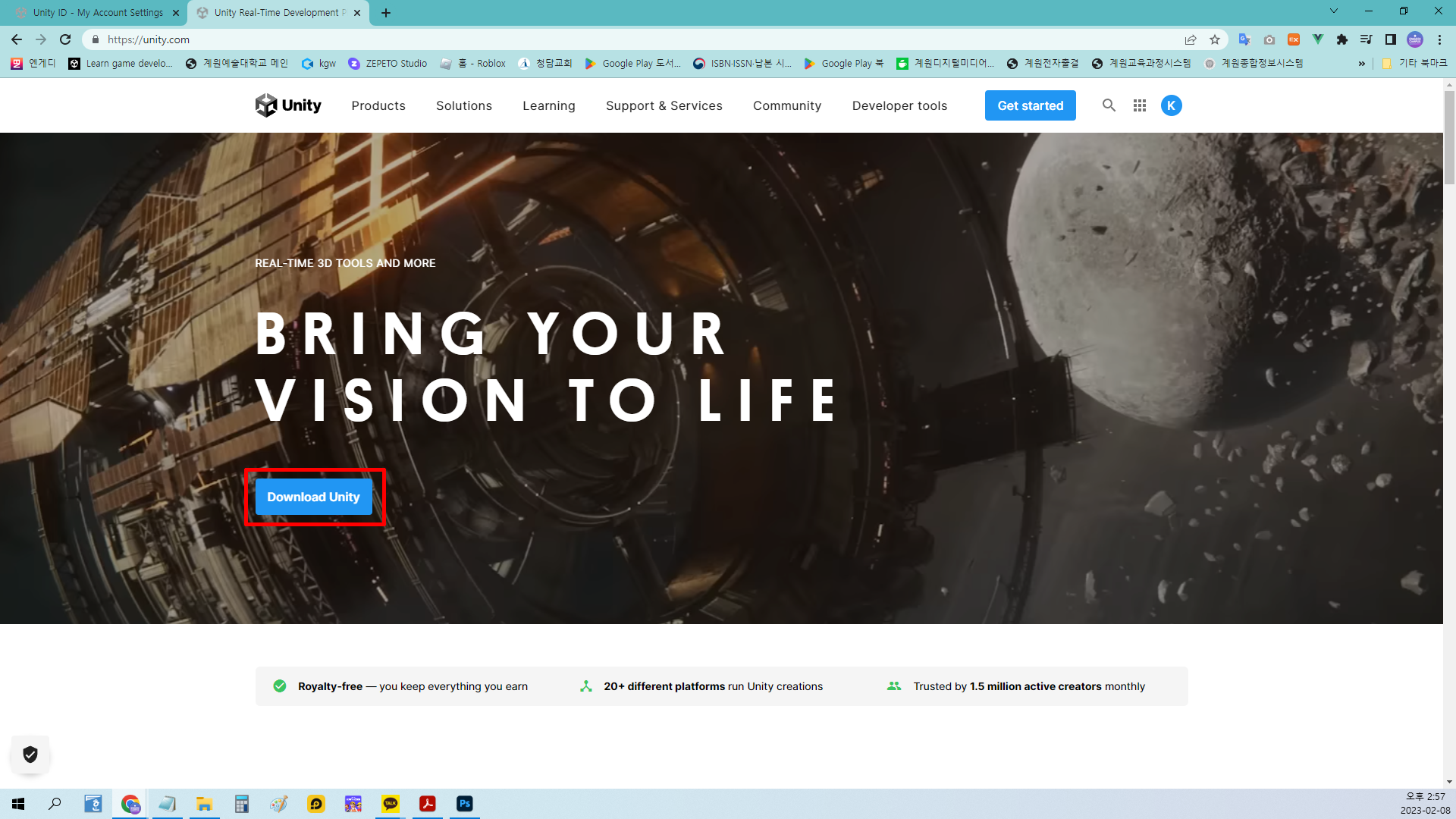This screenshot has height=819, width=1456.
Task: Share this page via the share icon
Action: 1191,39
